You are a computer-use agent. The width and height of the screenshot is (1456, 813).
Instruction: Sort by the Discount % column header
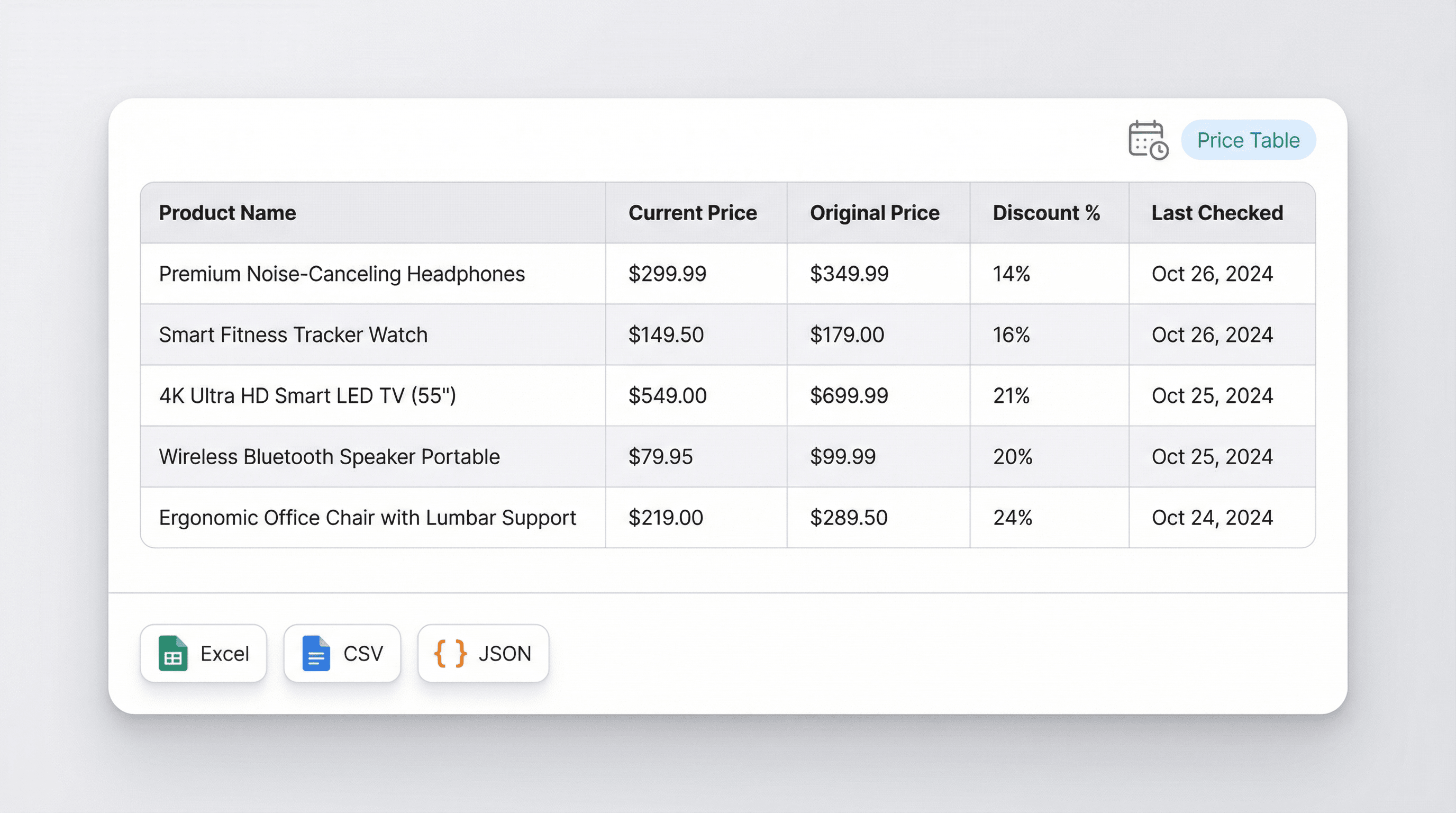(1046, 213)
